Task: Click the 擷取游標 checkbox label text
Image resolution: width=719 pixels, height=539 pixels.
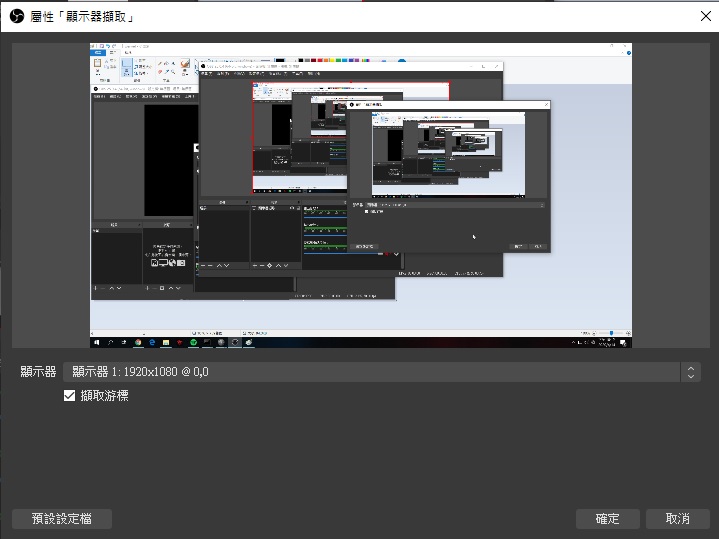Action: tap(104, 396)
